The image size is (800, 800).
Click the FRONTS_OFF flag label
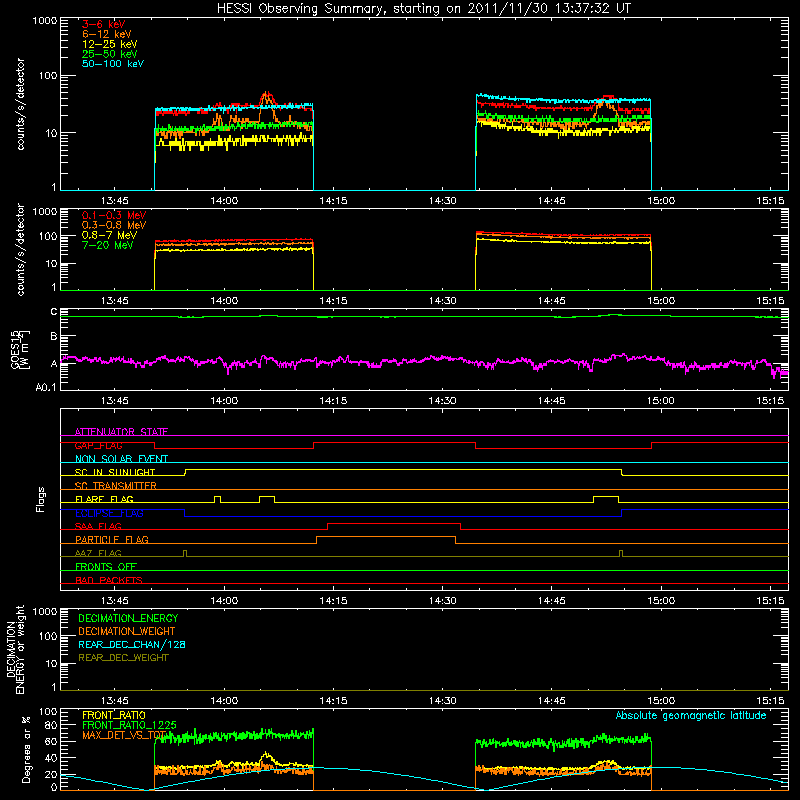click(x=106, y=566)
